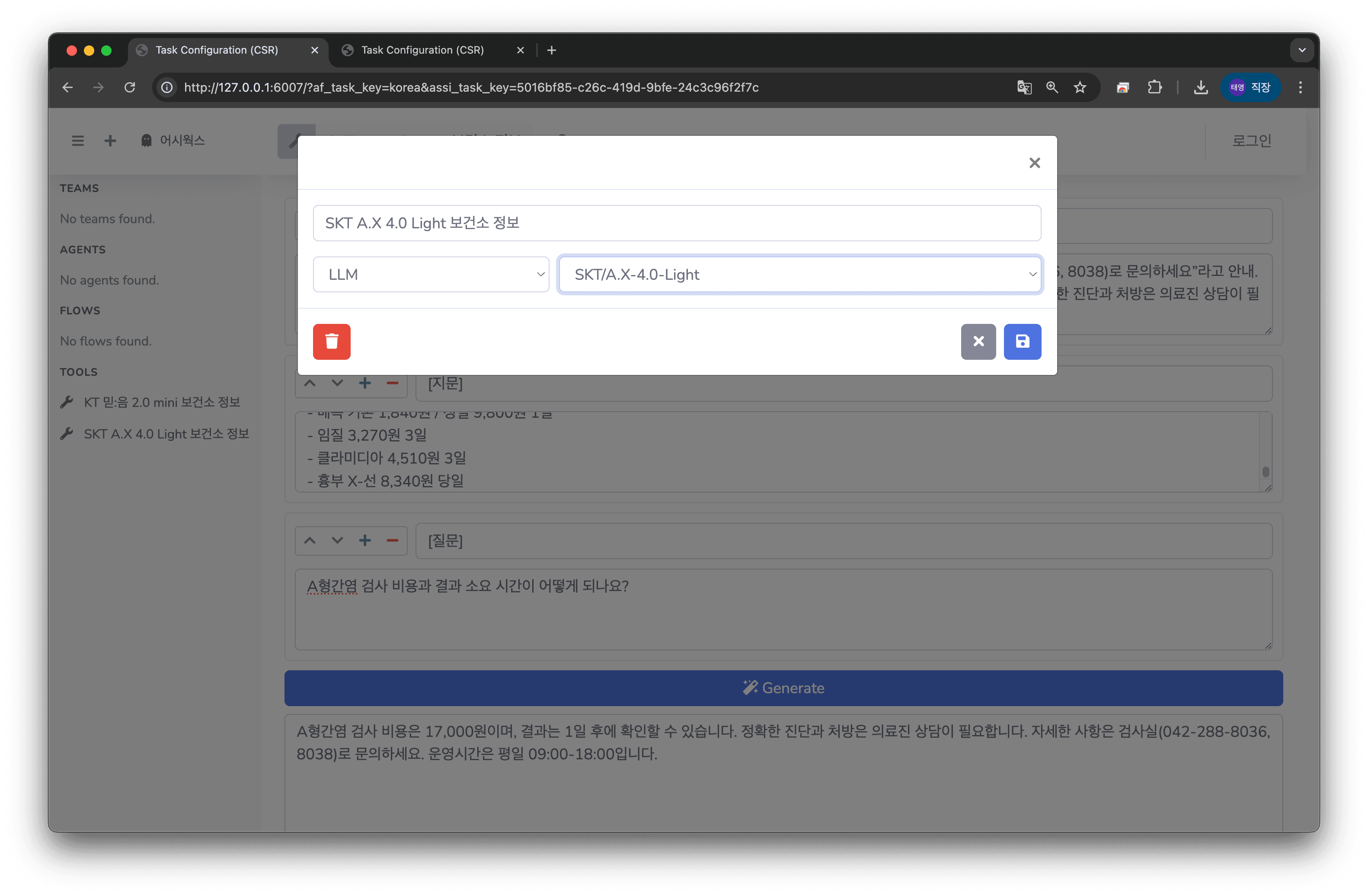This screenshot has height=896, width=1368.
Task: Click the 'No agents found.' text
Action: (109, 281)
